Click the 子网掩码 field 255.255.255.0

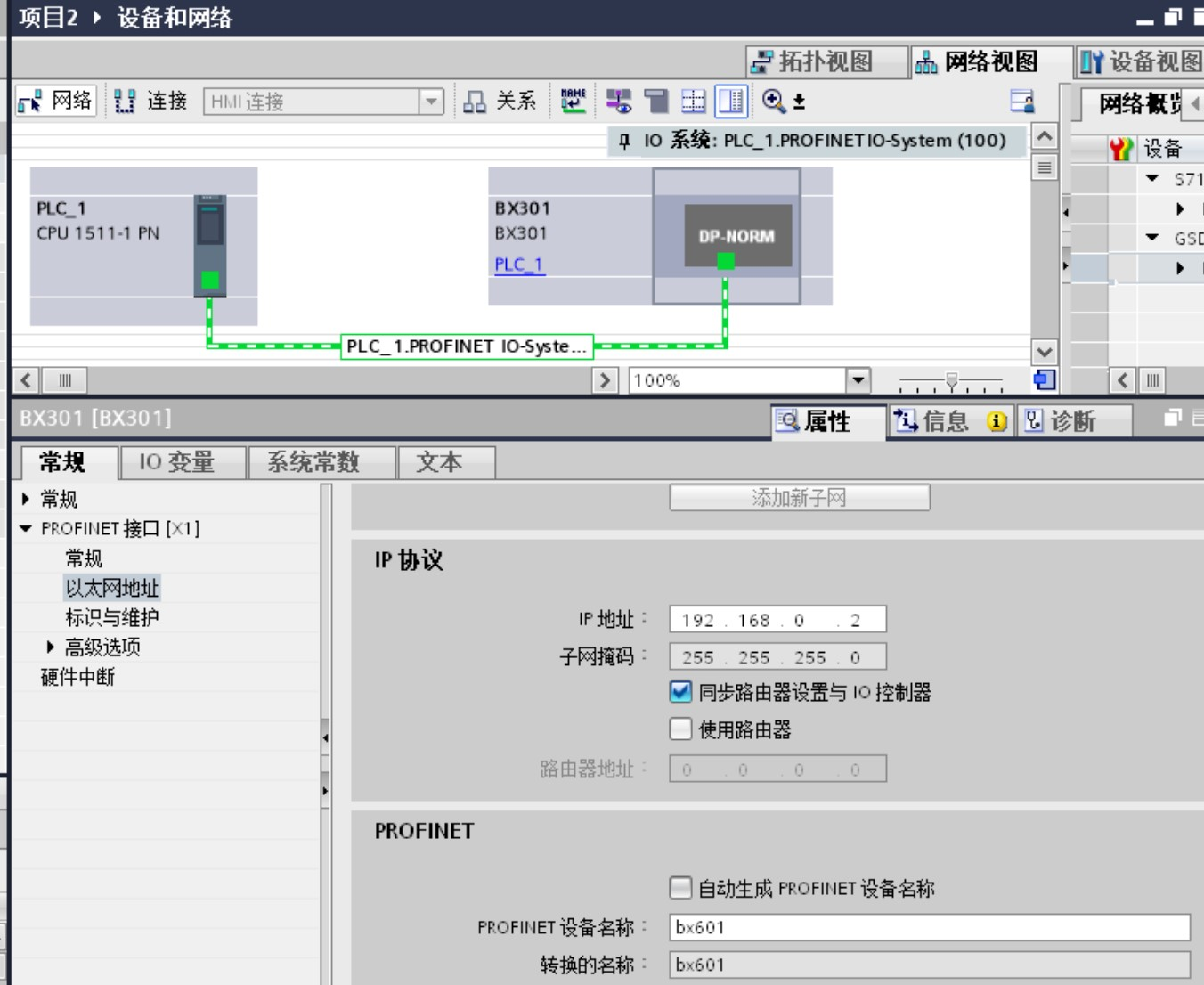tap(777, 657)
